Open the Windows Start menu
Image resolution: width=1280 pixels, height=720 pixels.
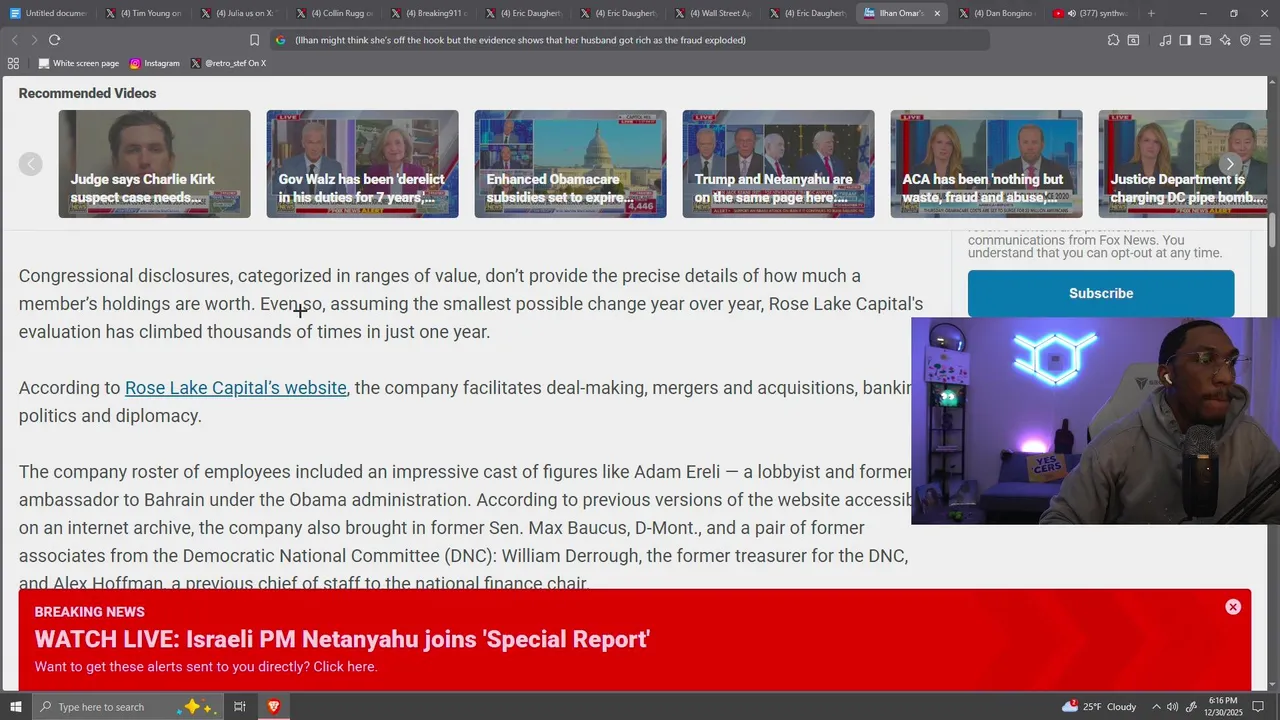tap(15, 707)
